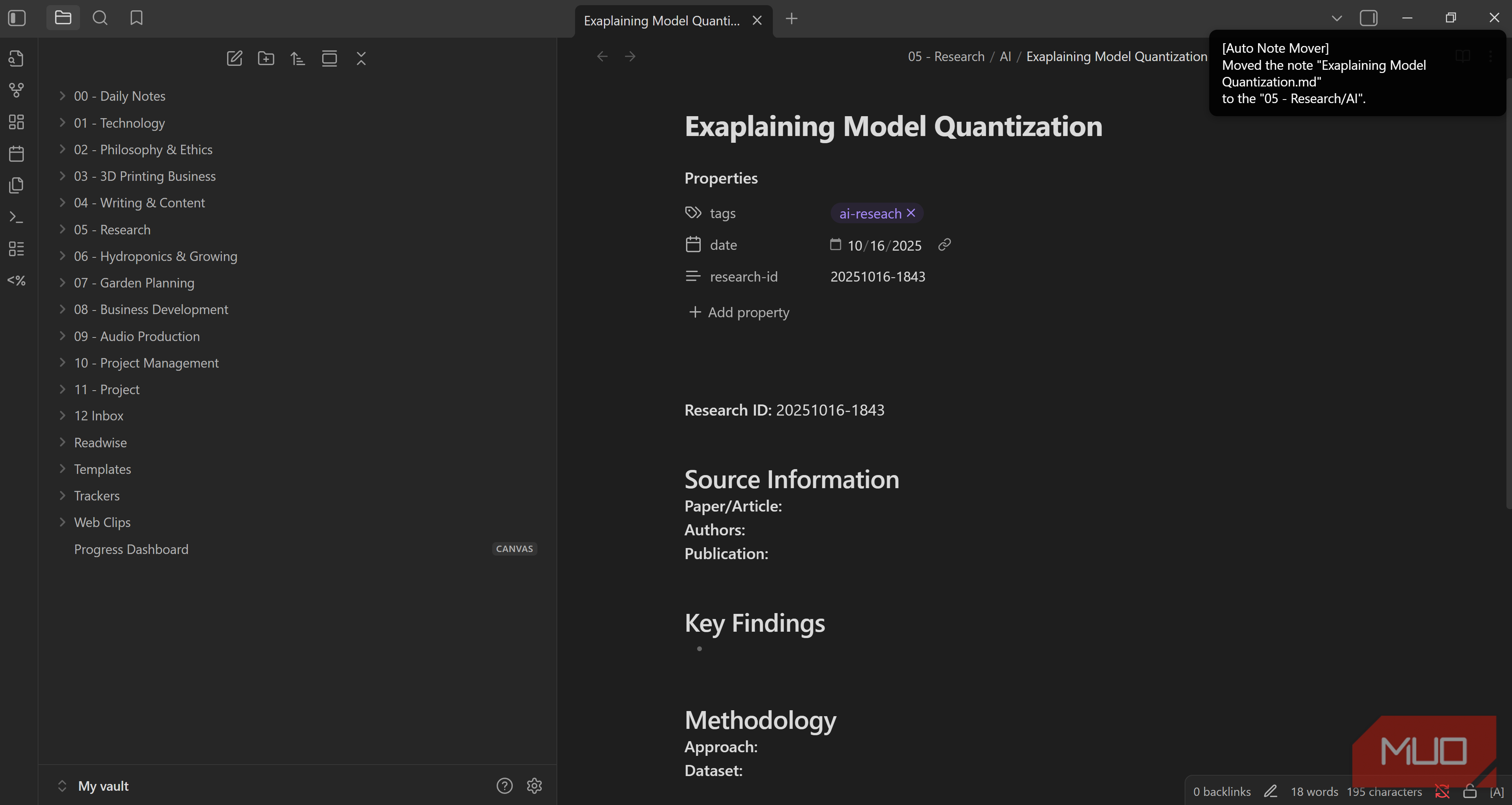Open the bookmarks pane
This screenshot has height=805, width=1512.
click(136, 18)
